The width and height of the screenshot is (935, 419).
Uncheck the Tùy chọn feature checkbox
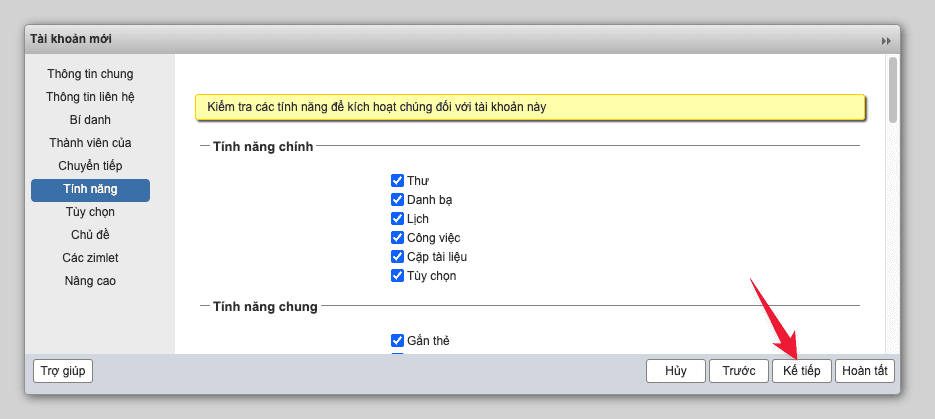(x=397, y=276)
